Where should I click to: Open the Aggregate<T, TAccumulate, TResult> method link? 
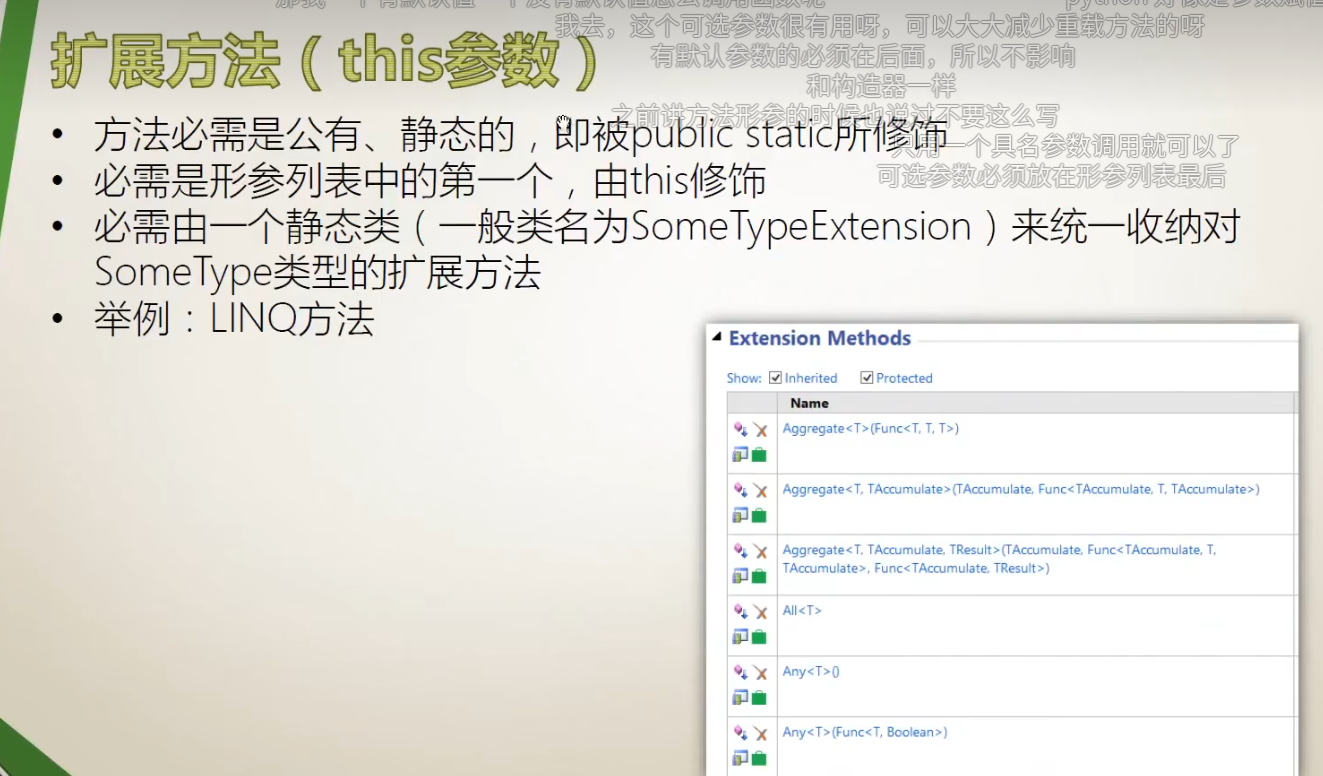click(1000, 559)
